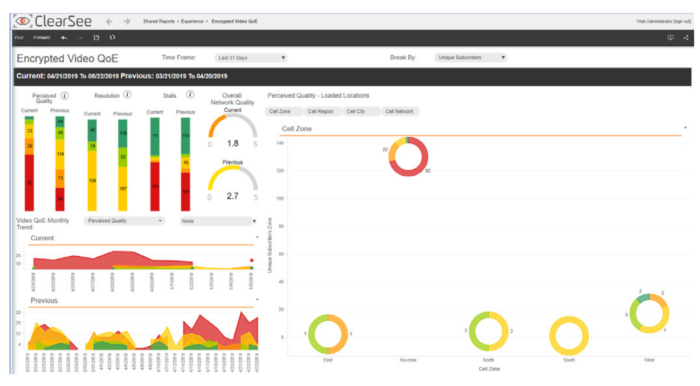The height and width of the screenshot is (386, 700).
Task: Click the redo arrow in dark toolbar
Action: click(x=80, y=38)
